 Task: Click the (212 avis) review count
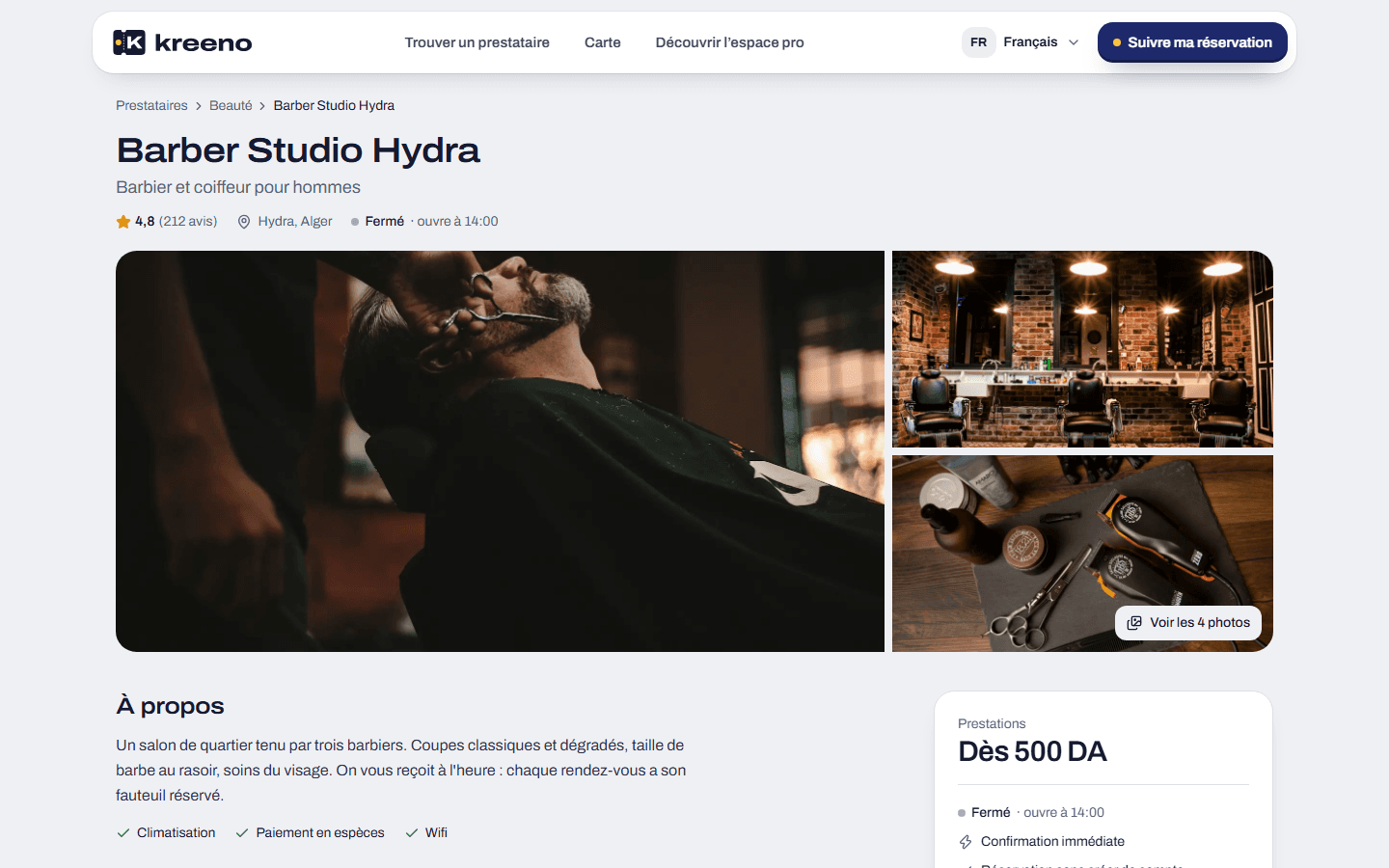[x=188, y=222]
